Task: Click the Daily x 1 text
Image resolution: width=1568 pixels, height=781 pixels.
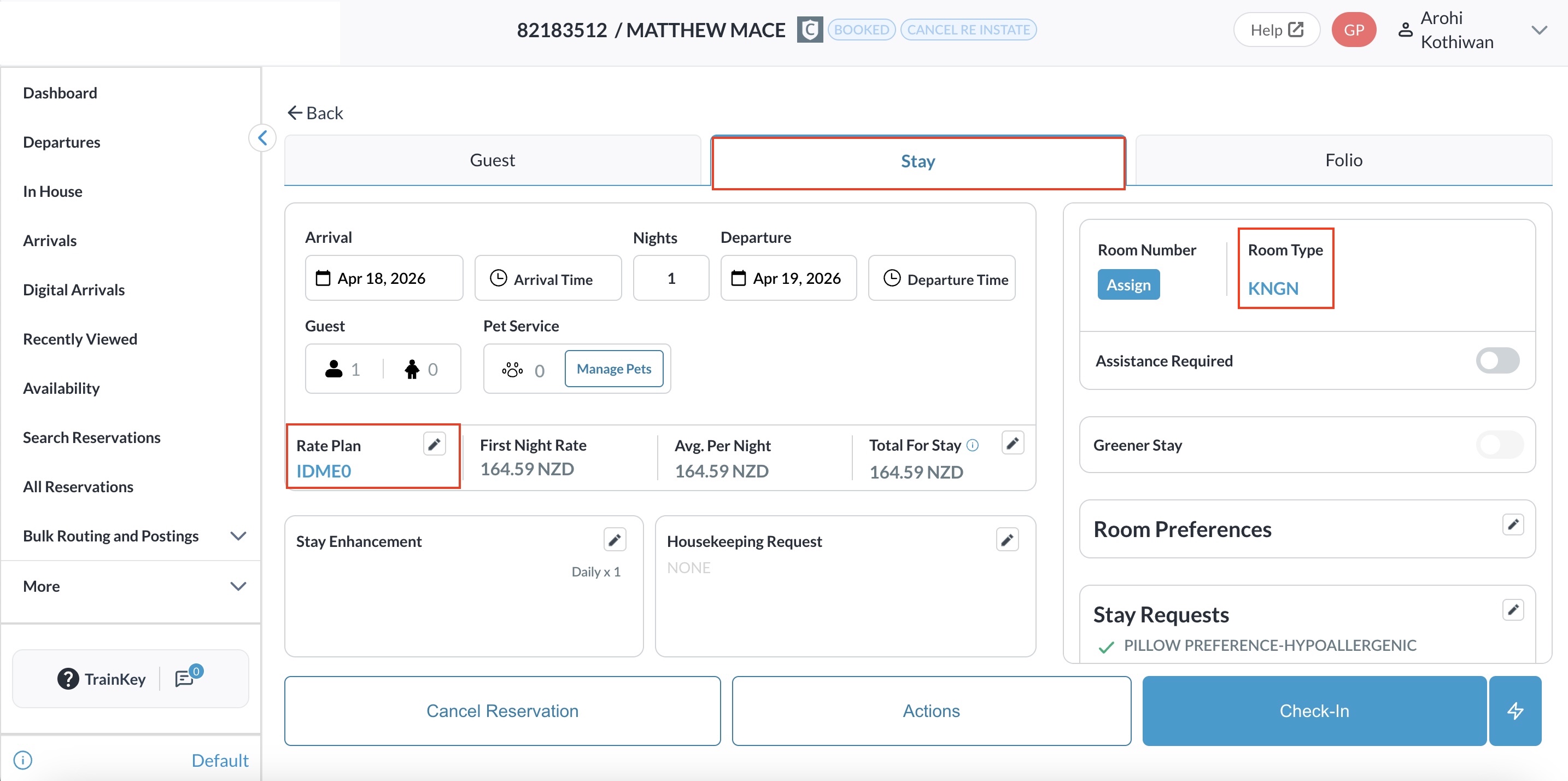Action: coord(596,572)
